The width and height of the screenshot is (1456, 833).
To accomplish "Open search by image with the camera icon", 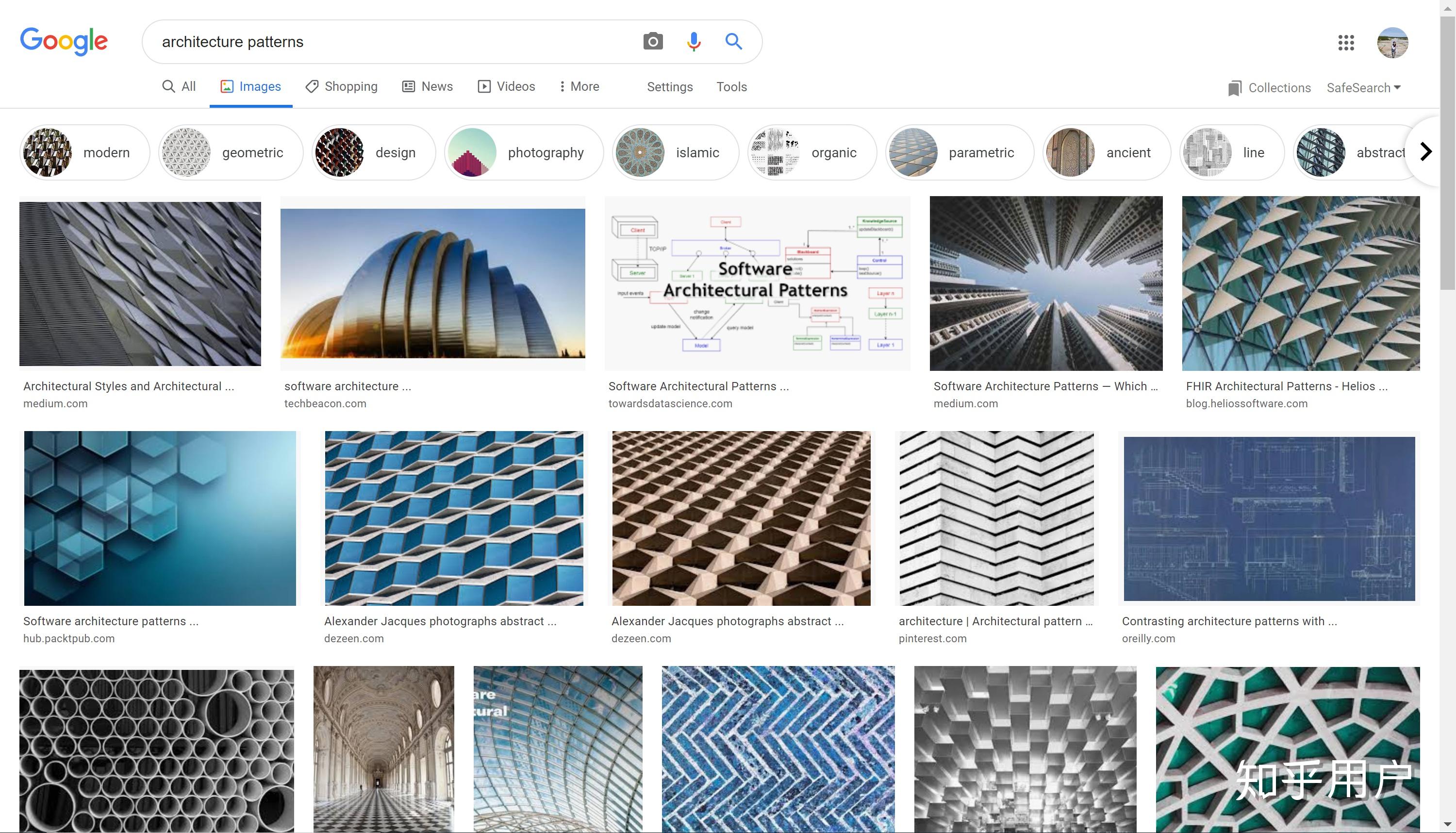I will tap(652, 41).
